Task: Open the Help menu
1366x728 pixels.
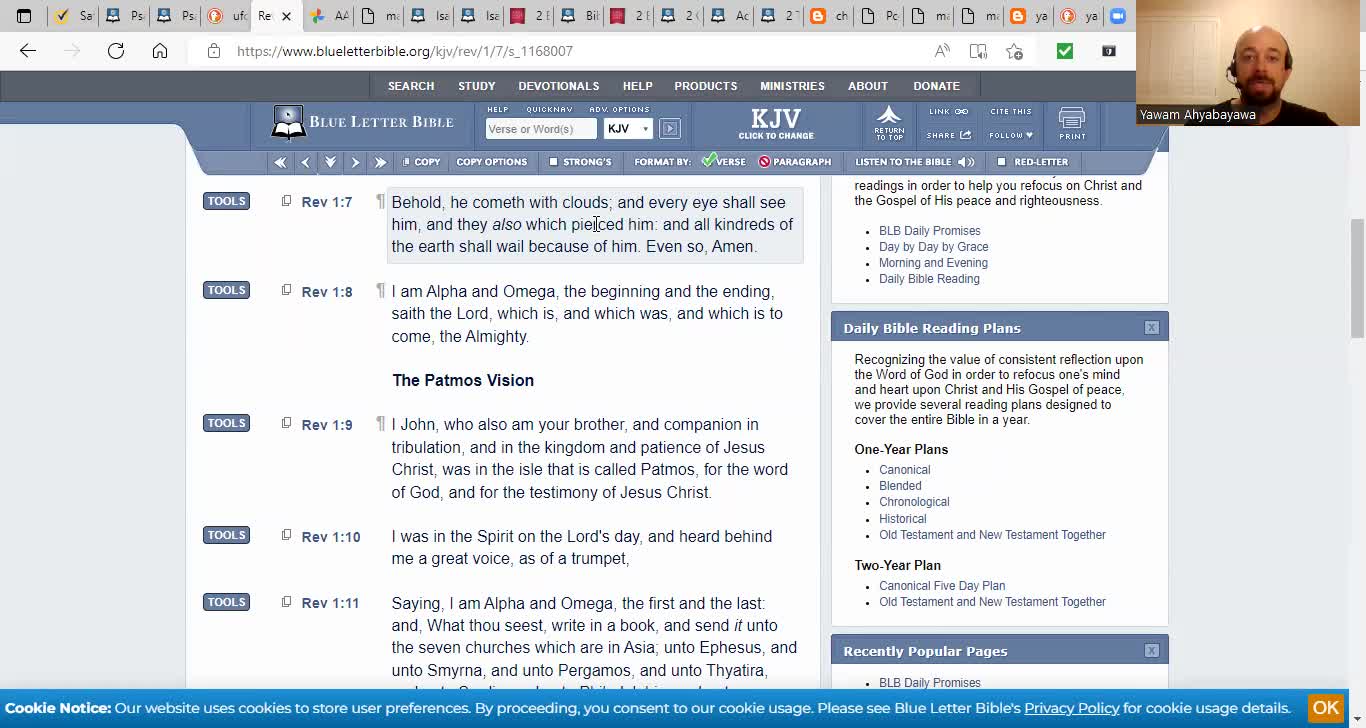Action: click(x=638, y=86)
